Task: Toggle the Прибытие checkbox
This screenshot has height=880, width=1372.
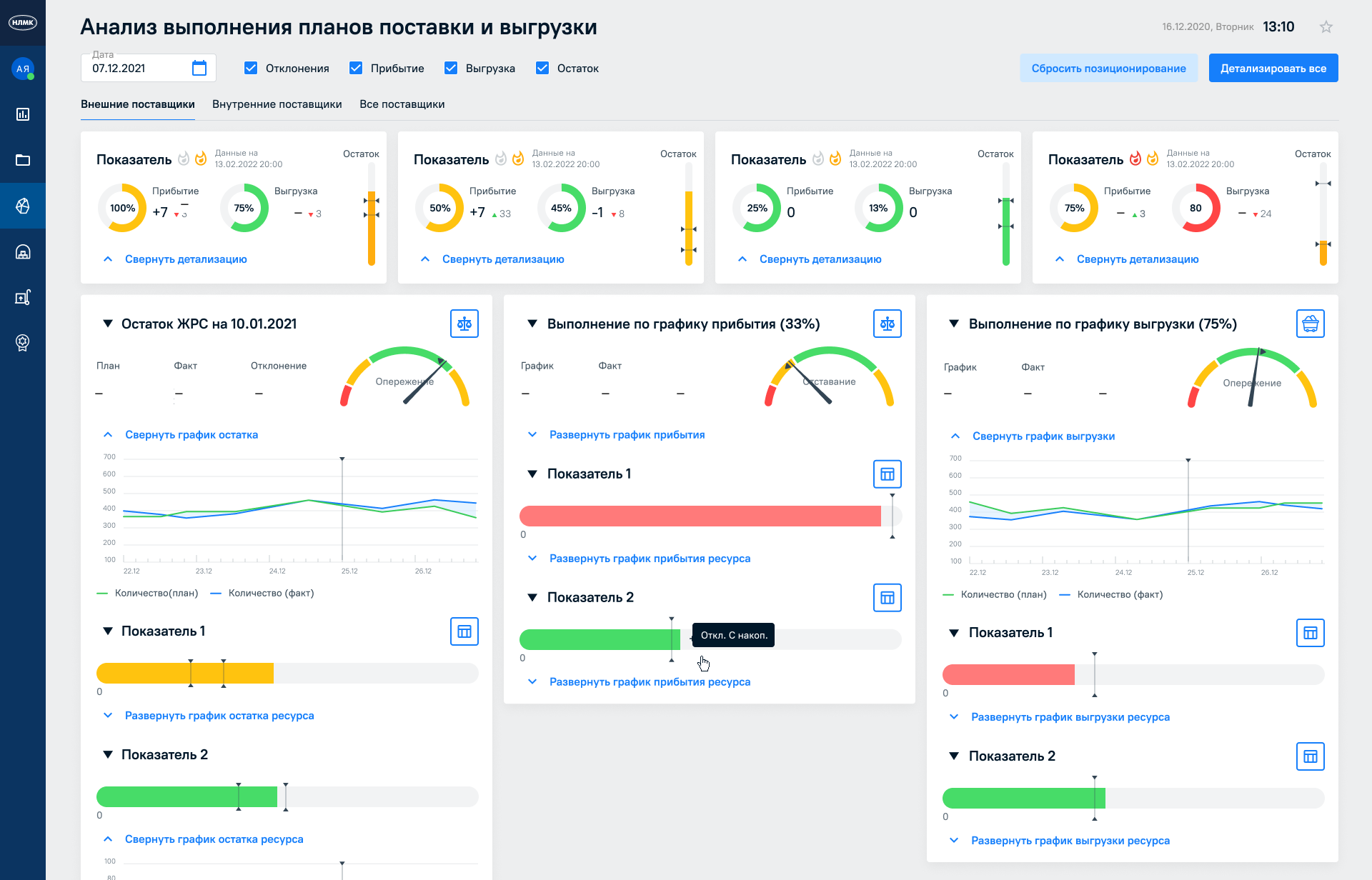Action: [x=356, y=68]
